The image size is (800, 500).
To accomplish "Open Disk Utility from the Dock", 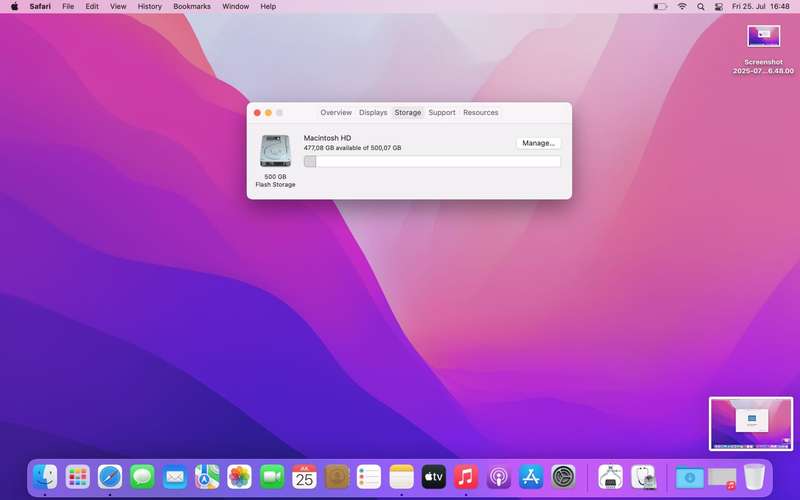I will 643,477.
